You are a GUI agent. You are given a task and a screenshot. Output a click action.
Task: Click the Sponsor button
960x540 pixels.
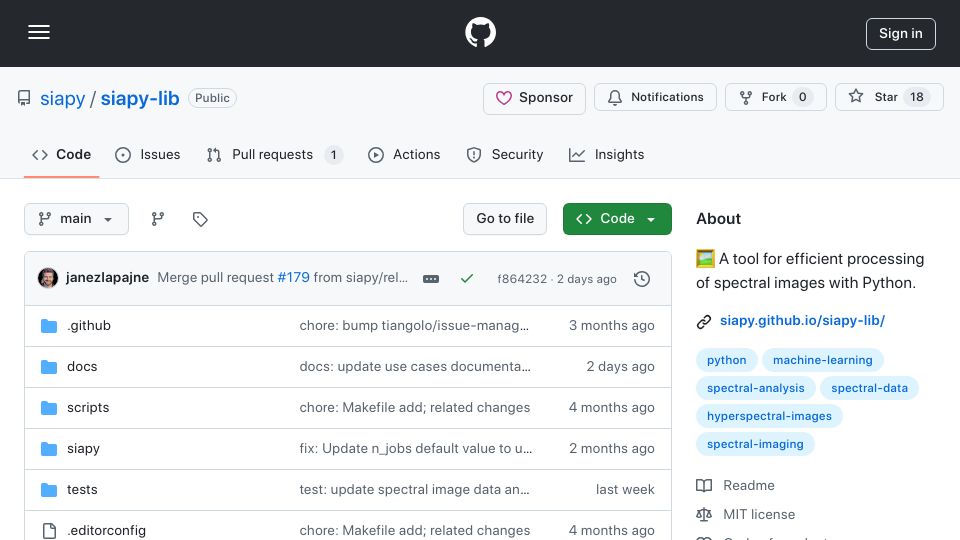click(534, 98)
